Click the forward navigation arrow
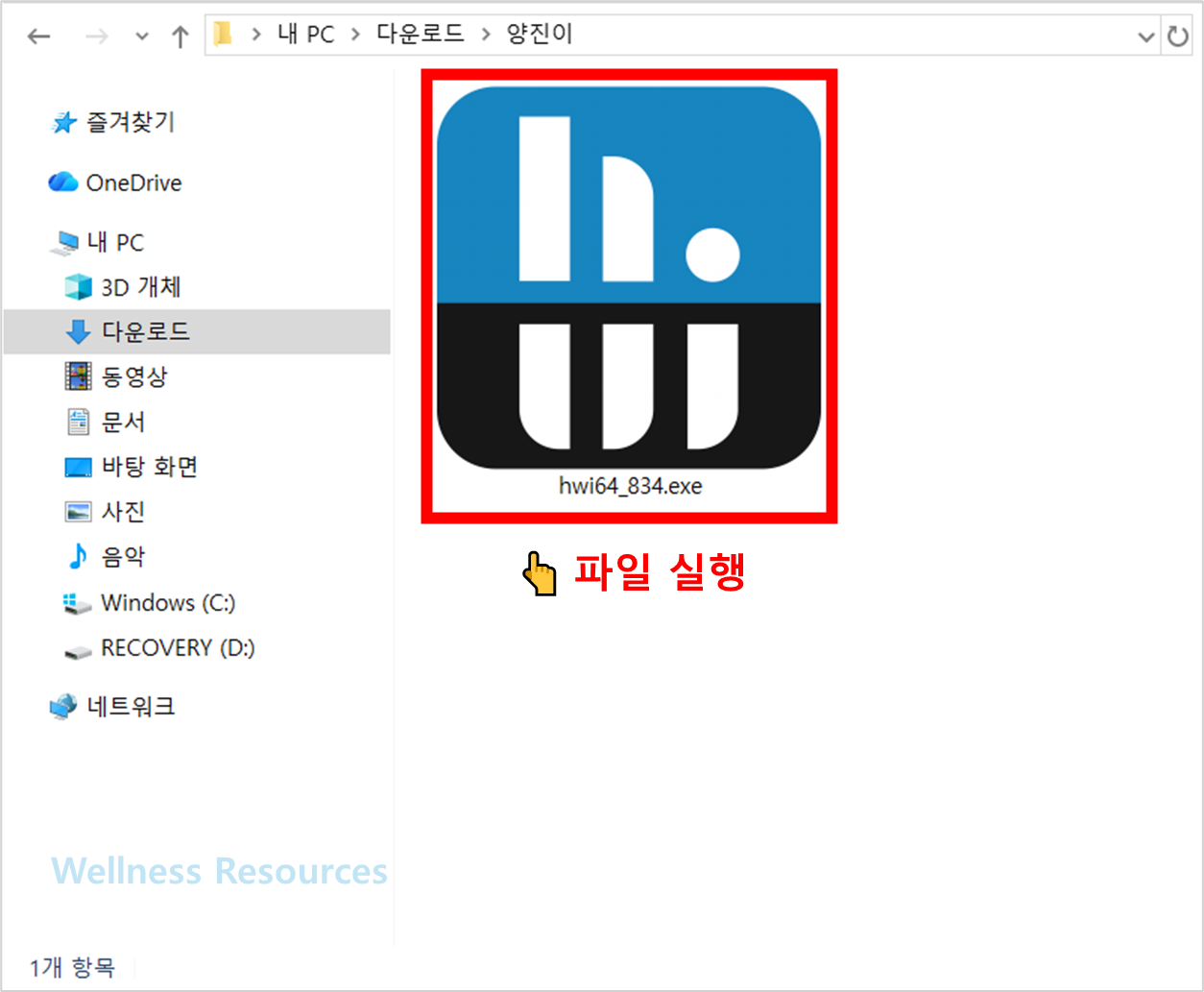Screen dimensions: 1204x992 click(97, 36)
